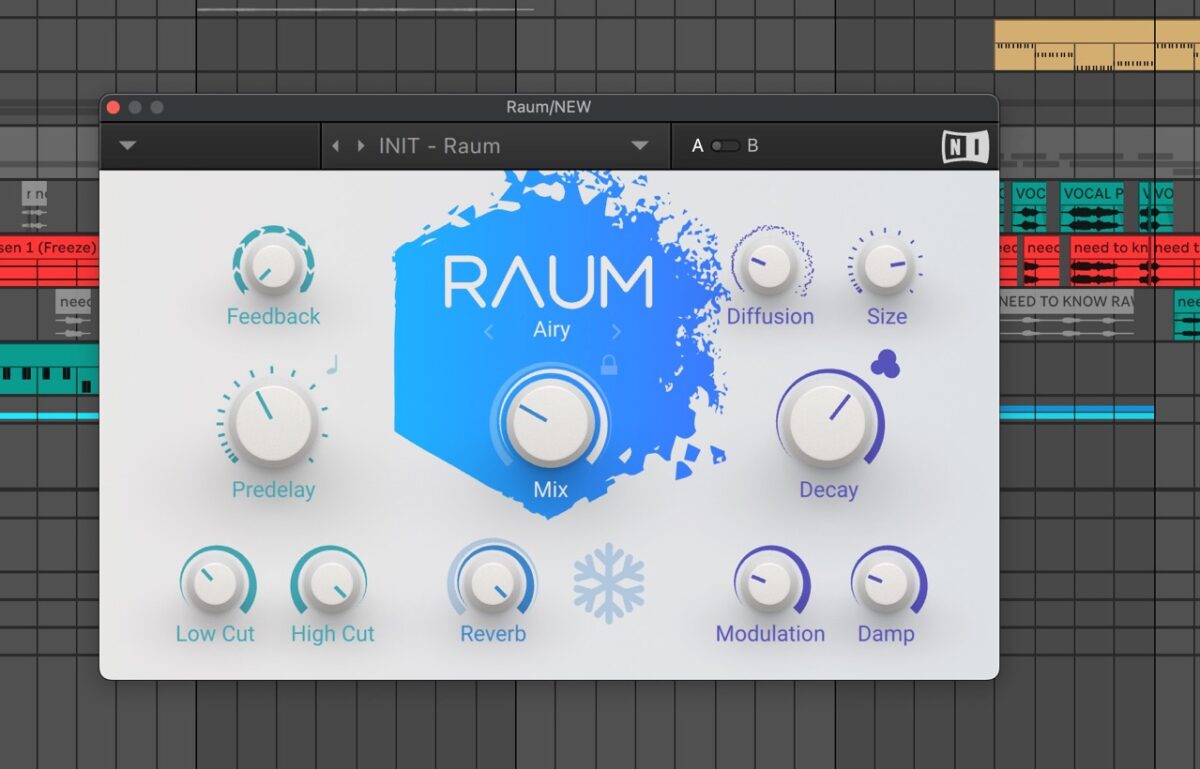Click the snowflake Freeze icon

(x=609, y=584)
